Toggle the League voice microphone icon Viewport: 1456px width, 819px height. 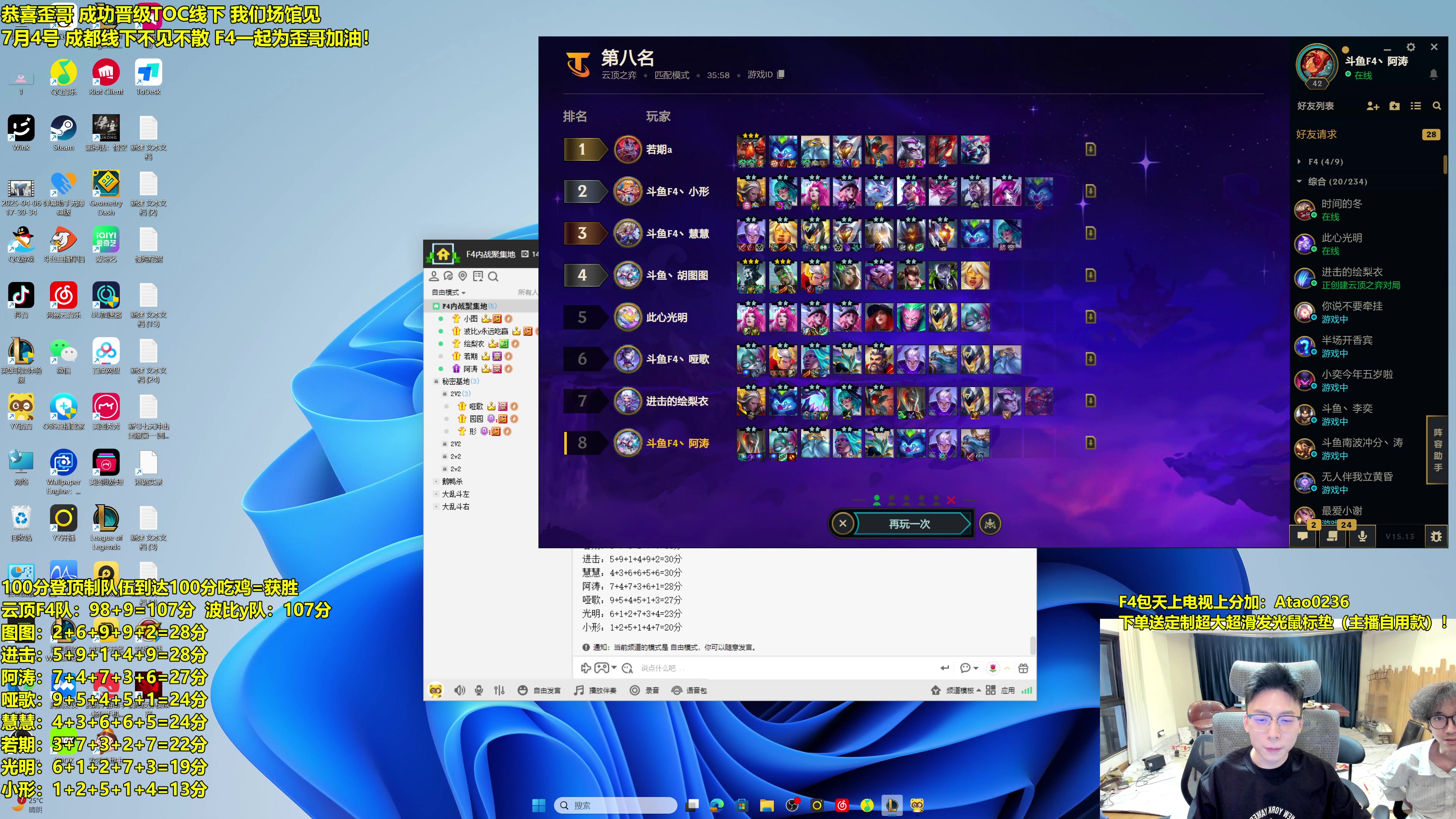1362,536
